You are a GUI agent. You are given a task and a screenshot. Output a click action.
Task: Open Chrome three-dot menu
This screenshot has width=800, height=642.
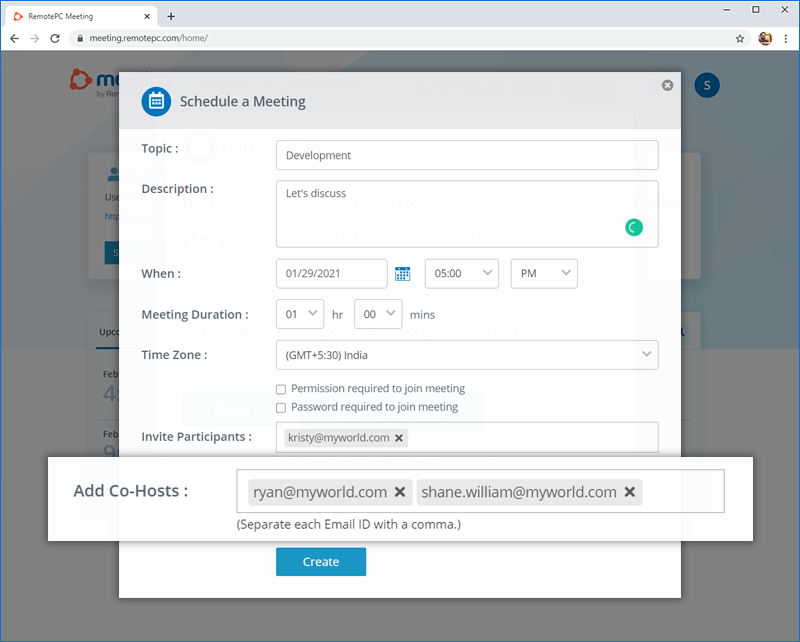(786, 38)
